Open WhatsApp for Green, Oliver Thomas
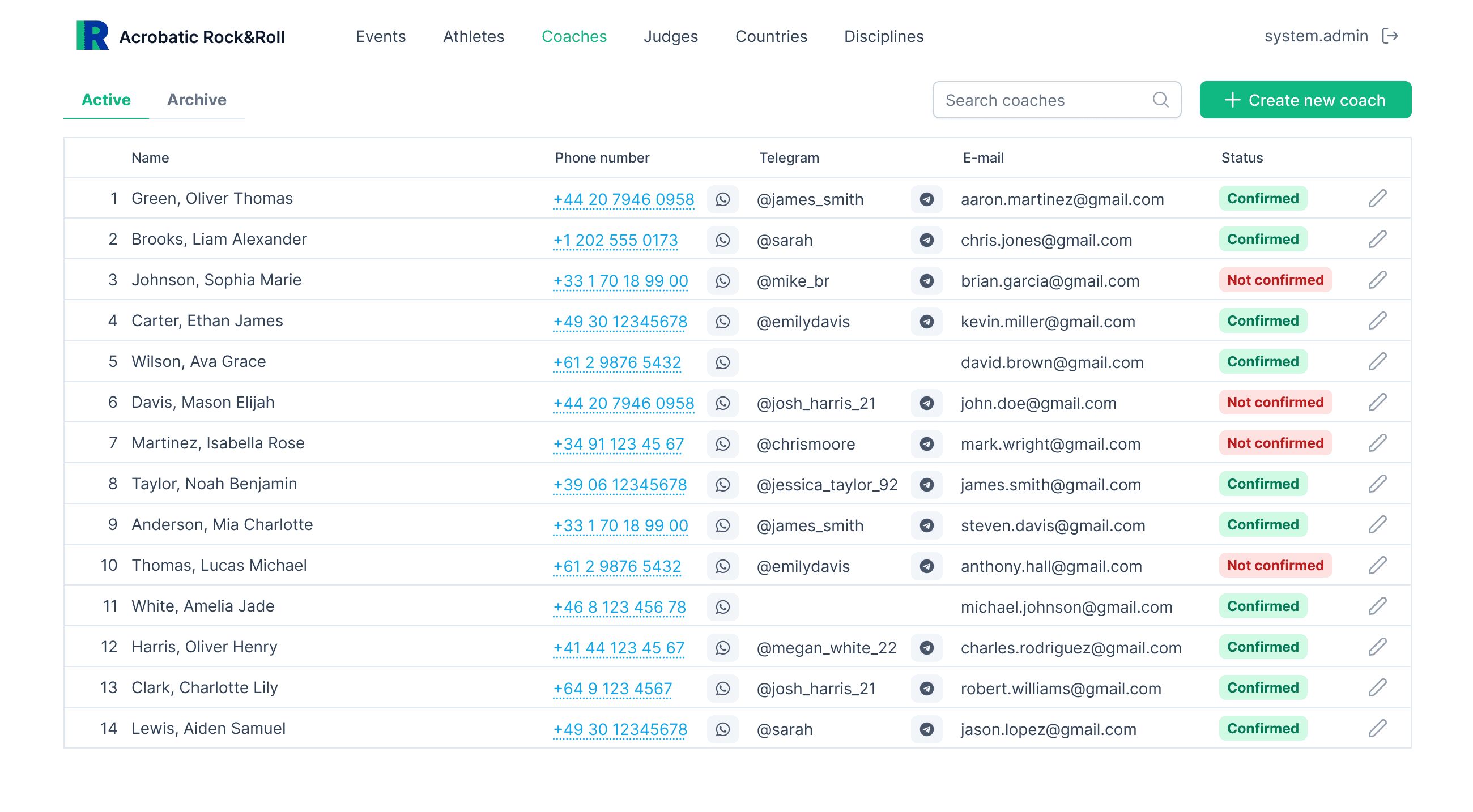 click(x=723, y=199)
